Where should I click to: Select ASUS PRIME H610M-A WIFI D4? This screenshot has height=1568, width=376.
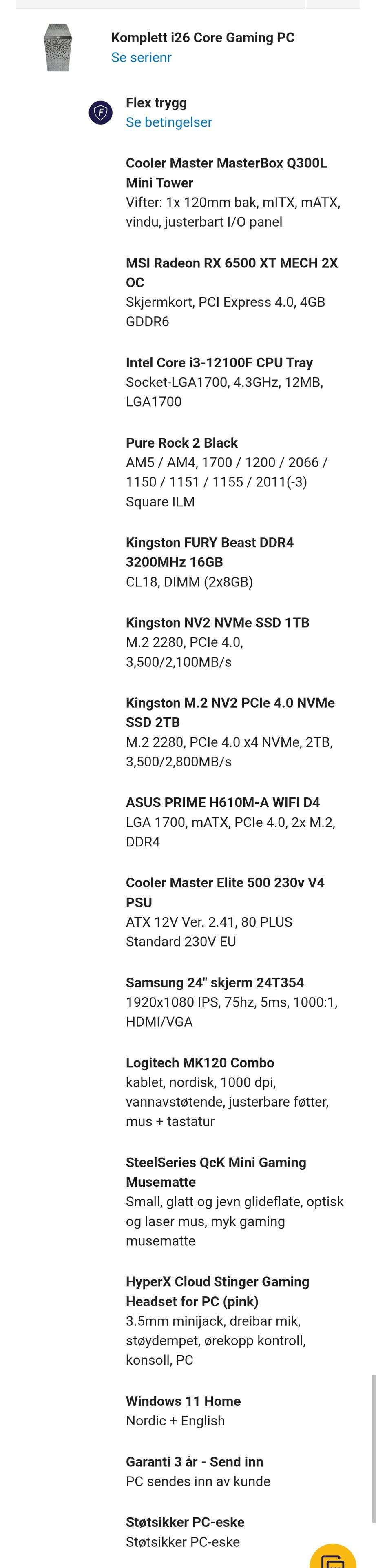tap(223, 802)
